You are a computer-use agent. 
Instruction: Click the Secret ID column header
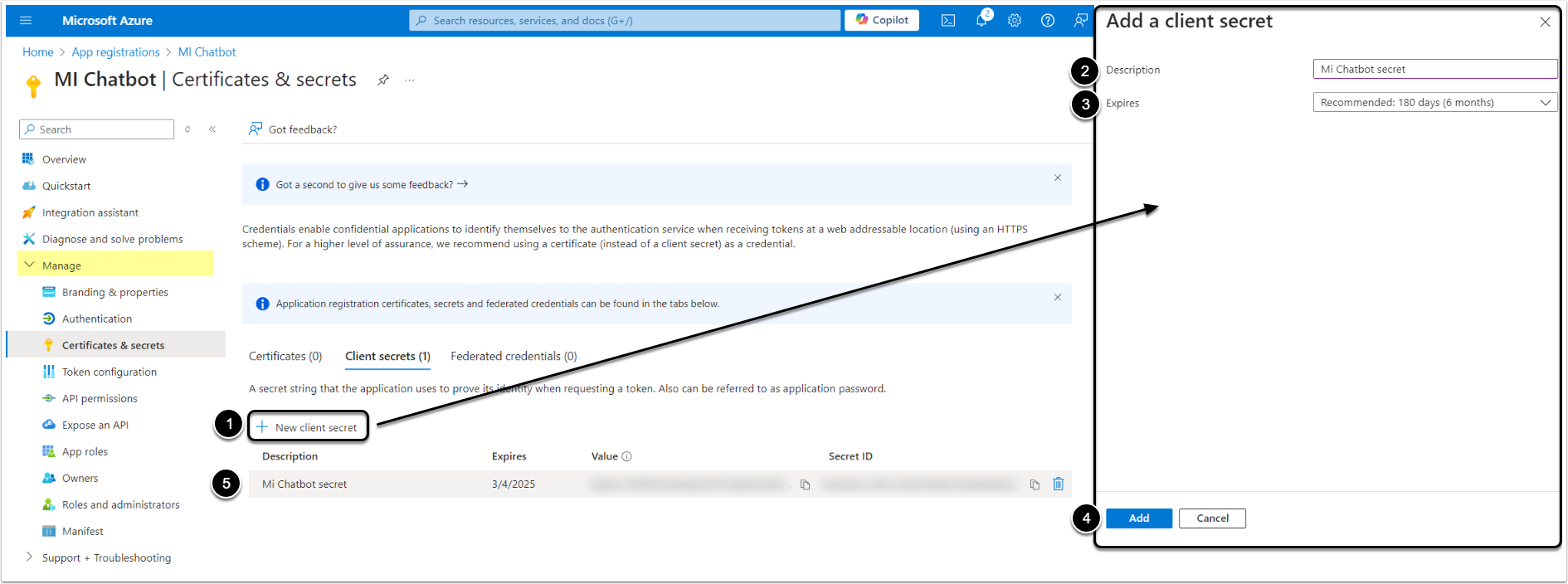tap(850, 456)
